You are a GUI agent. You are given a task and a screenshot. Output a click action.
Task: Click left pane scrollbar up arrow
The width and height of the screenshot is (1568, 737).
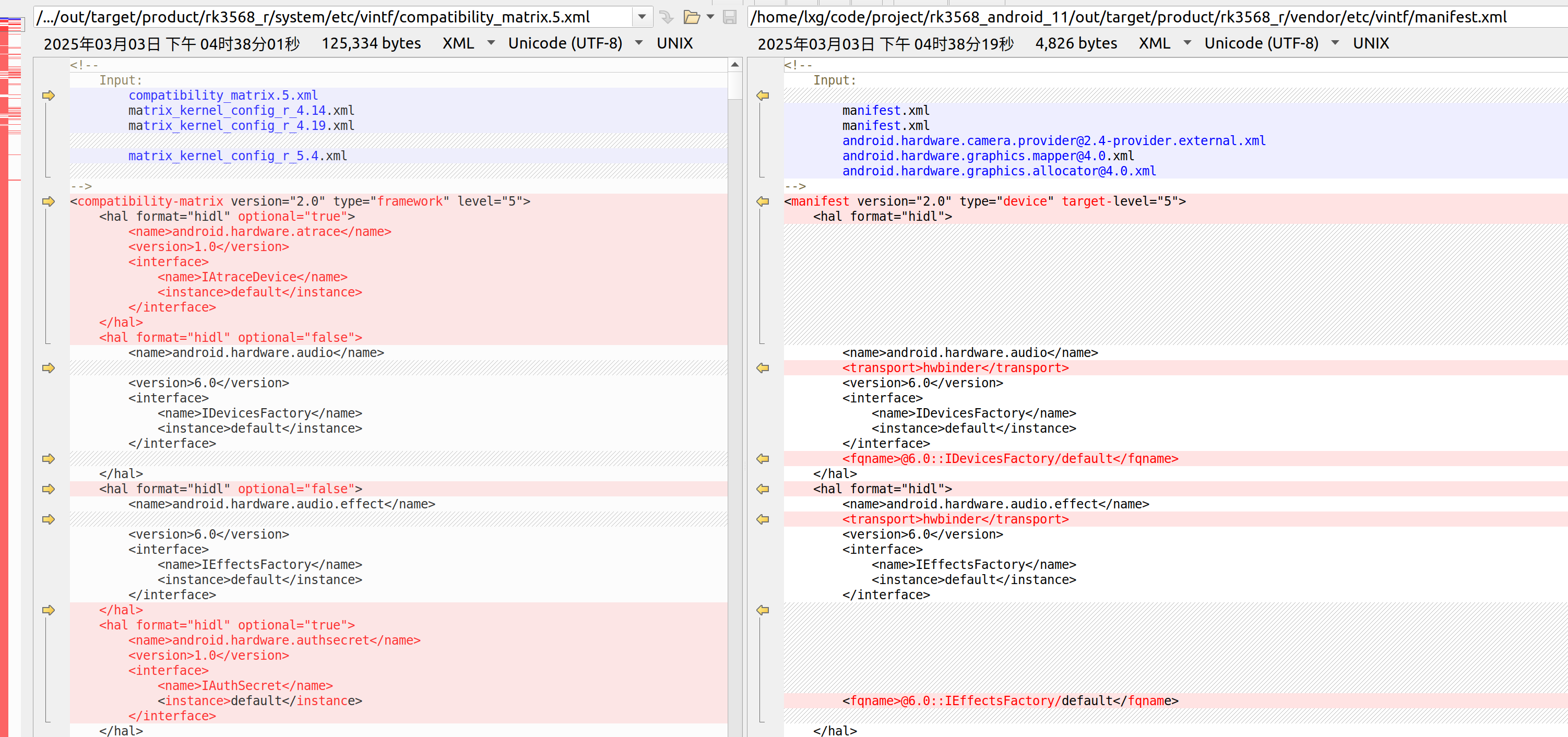coord(735,65)
